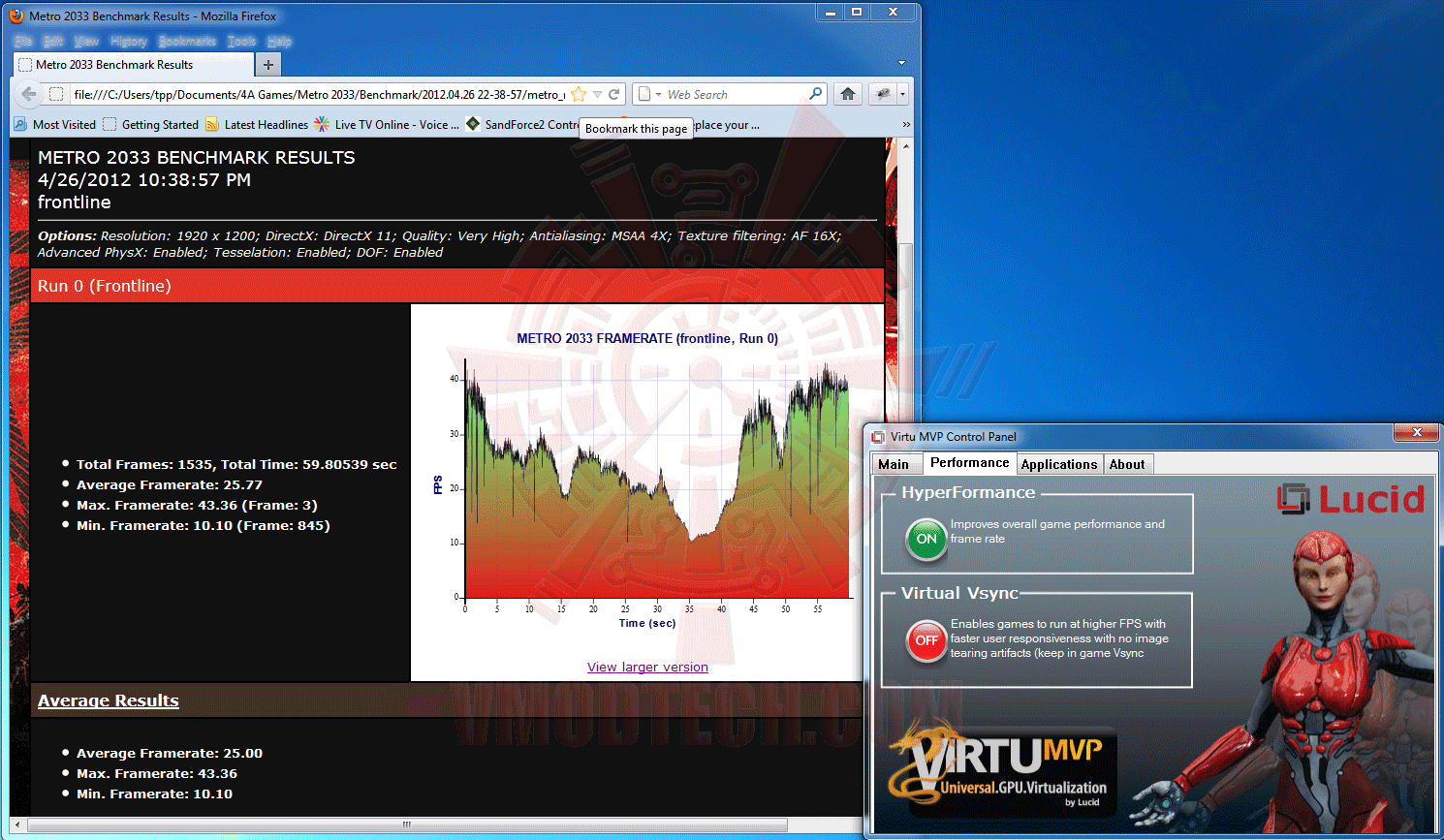Open a new tab with plus button
This screenshot has height=840, width=1444.
268,65
